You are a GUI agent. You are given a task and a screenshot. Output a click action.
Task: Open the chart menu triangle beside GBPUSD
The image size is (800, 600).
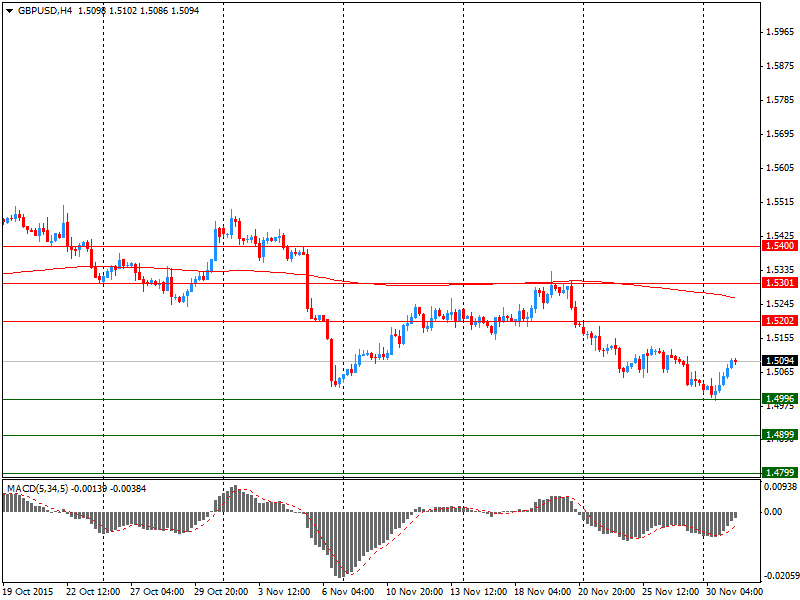click(10, 11)
